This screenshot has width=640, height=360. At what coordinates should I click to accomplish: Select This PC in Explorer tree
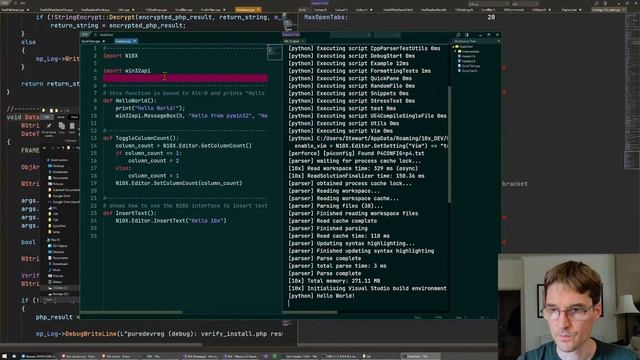[x=53, y=240]
